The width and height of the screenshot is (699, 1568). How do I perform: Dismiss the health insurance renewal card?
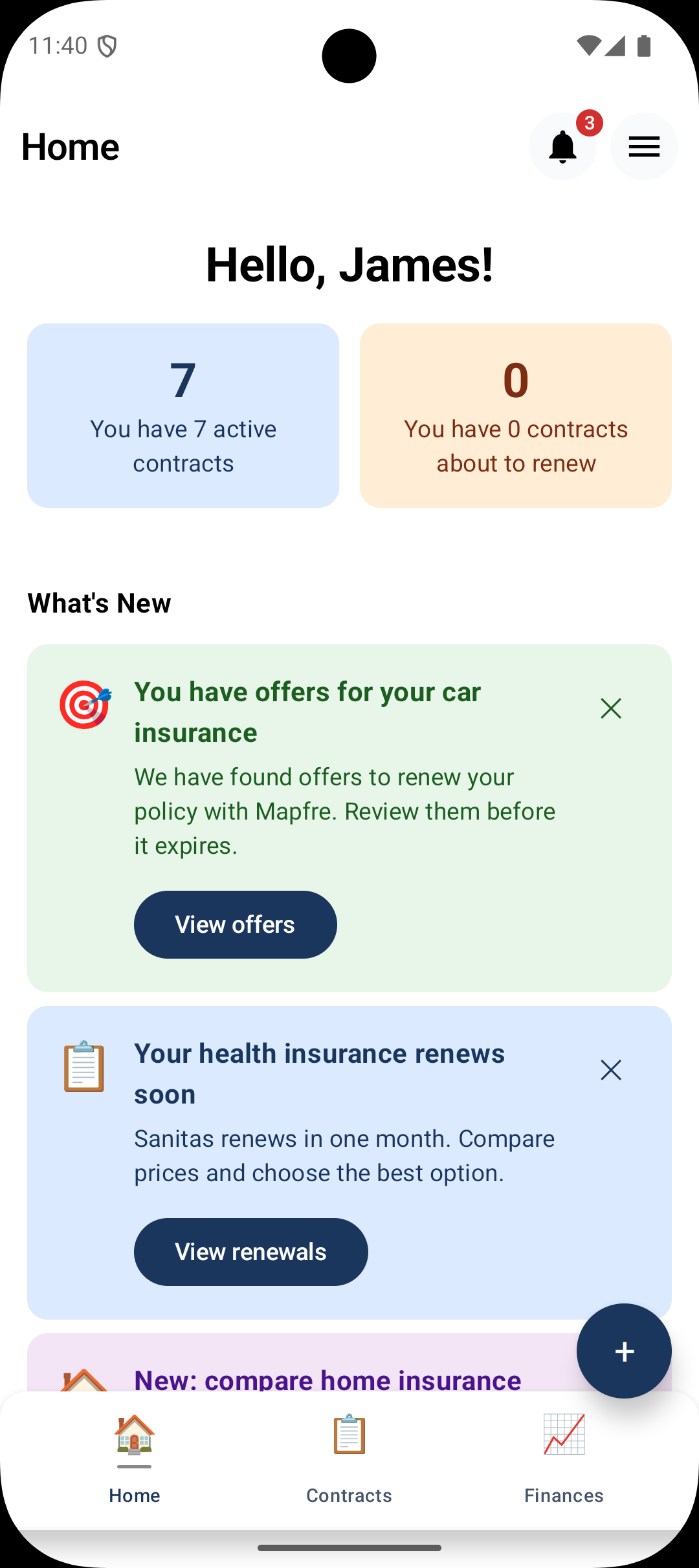611,1070
